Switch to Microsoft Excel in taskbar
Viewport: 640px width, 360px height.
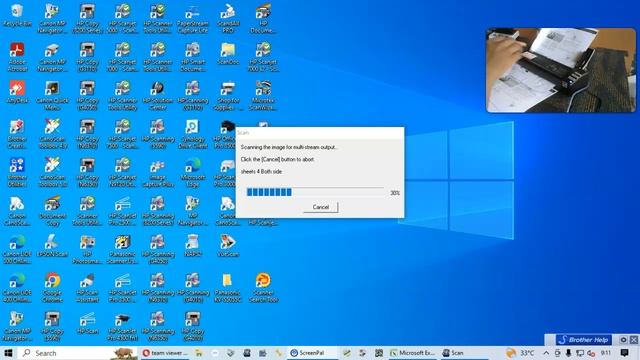point(413,353)
